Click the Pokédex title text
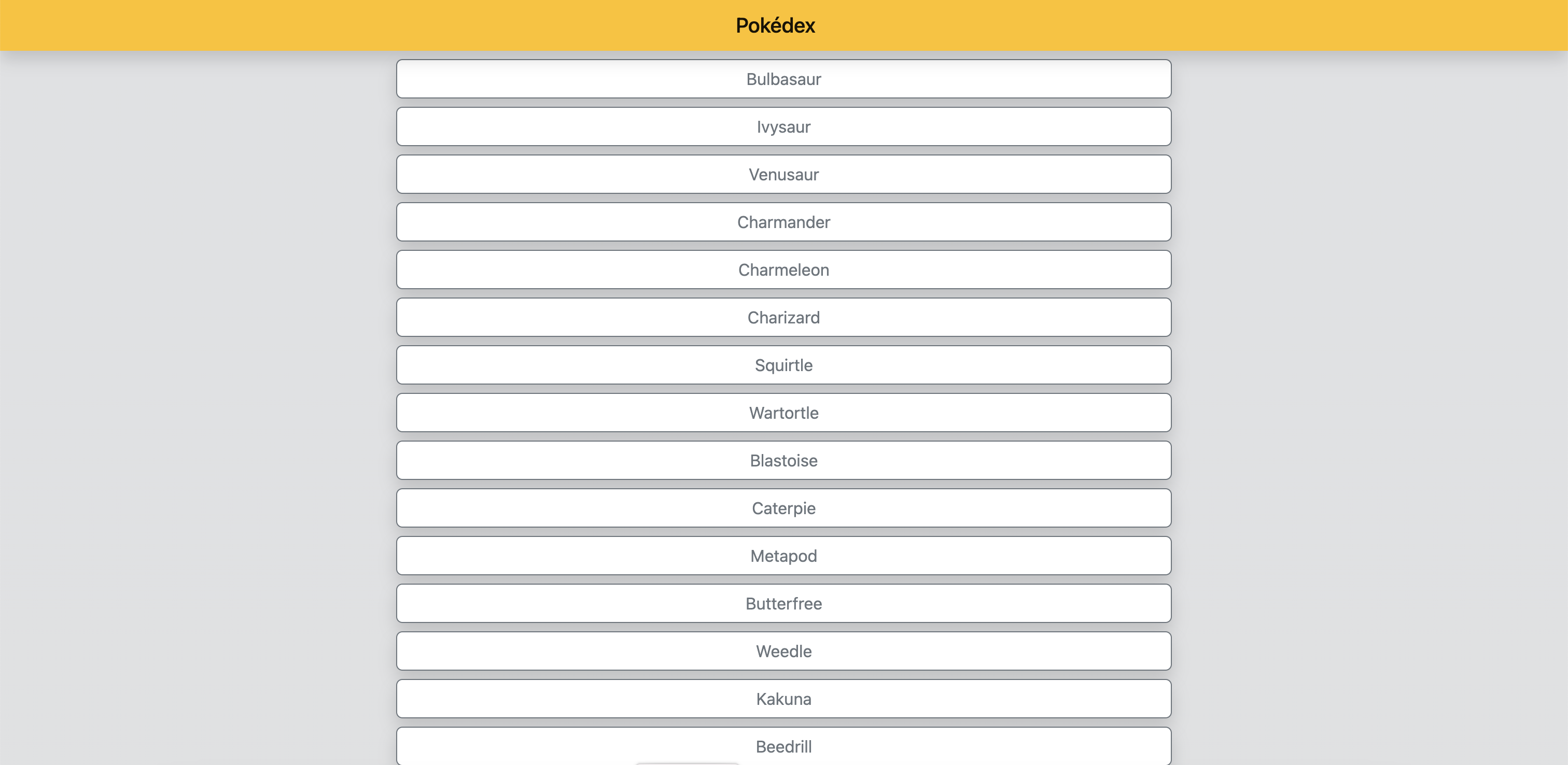Image resolution: width=1568 pixels, height=765 pixels. coord(774,25)
